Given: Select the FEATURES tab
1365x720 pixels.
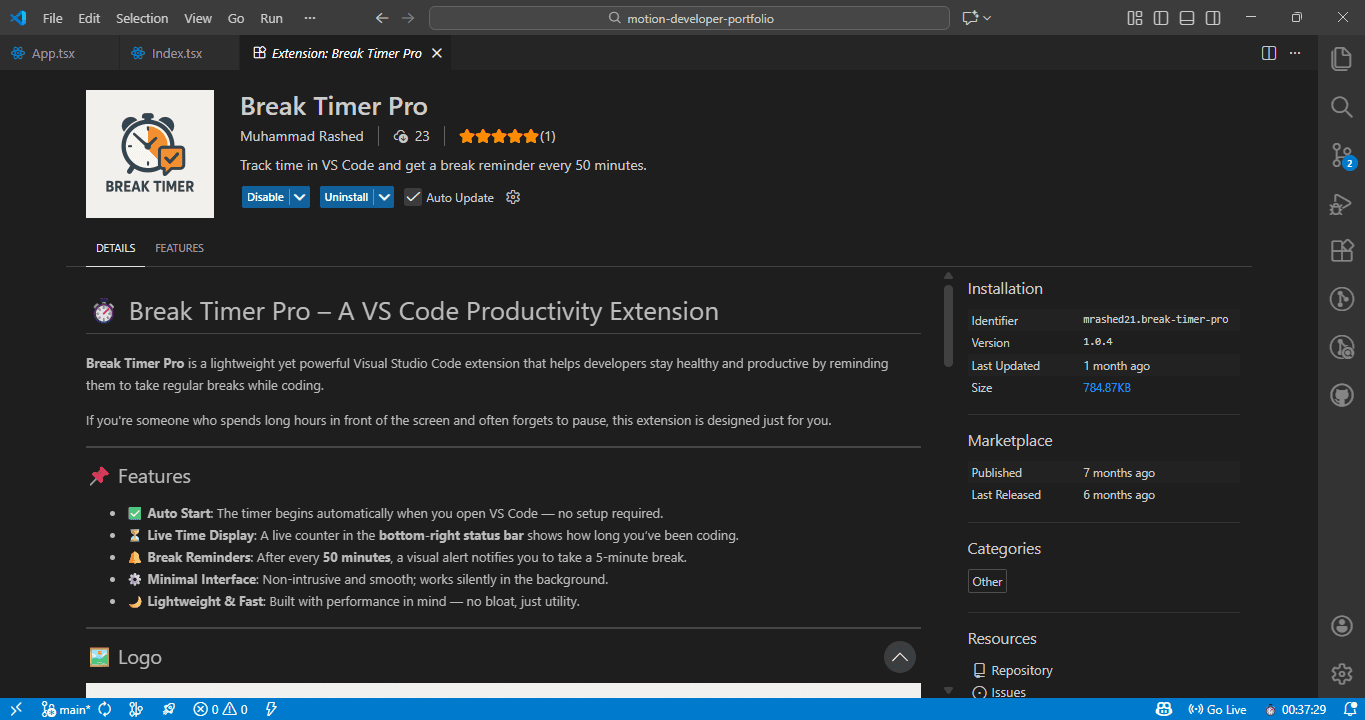Looking at the screenshot, I should pos(180,248).
